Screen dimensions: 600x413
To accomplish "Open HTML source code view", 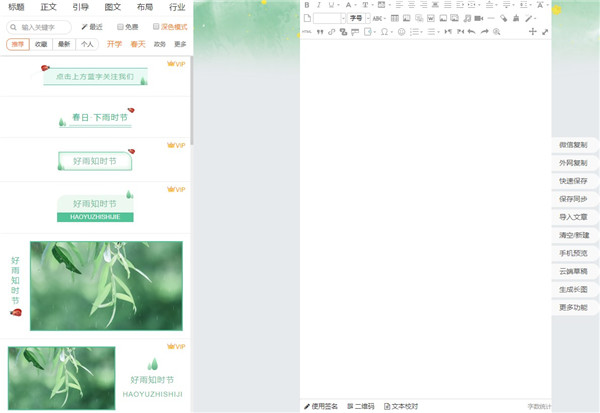I will 307,32.
